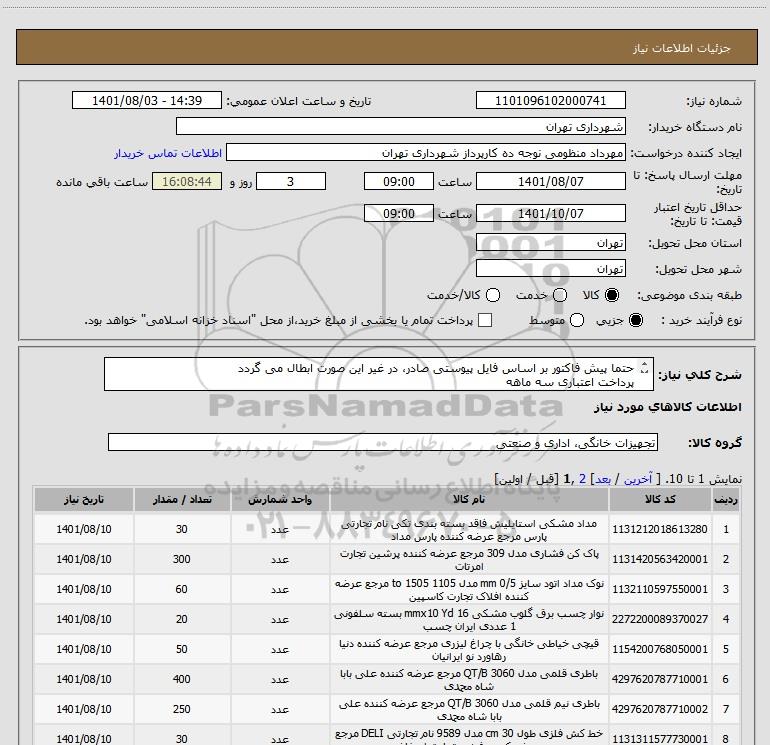Click the response deadline date 1401/08/07
This screenshot has height=745, width=770.
pos(550,181)
